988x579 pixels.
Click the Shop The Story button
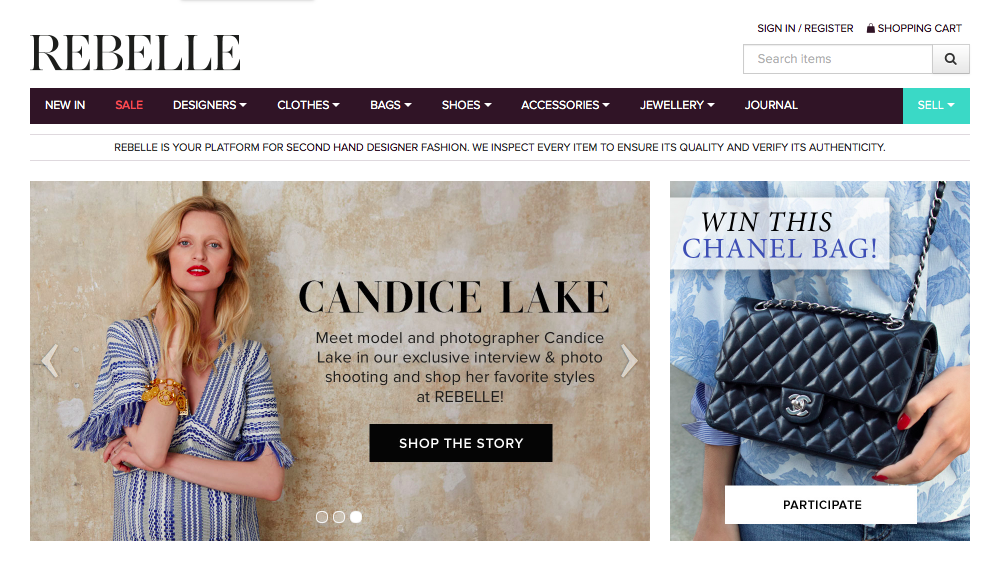(461, 443)
